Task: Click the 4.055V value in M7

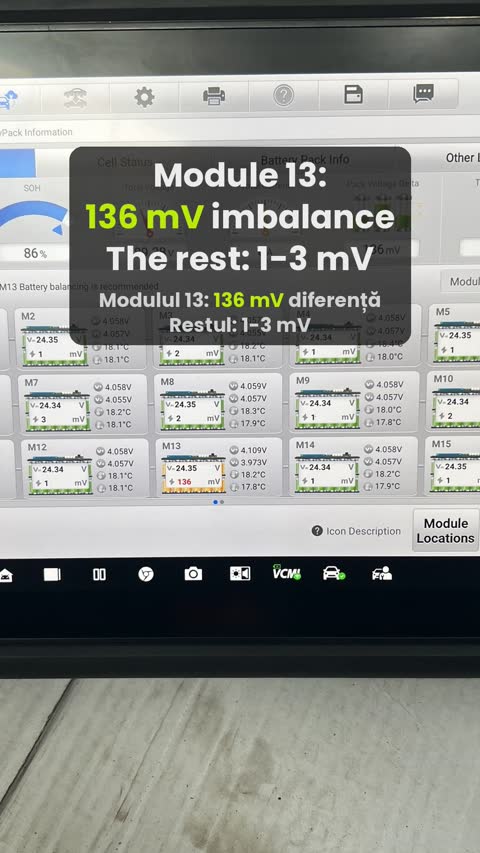Action: [x=118, y=399]
